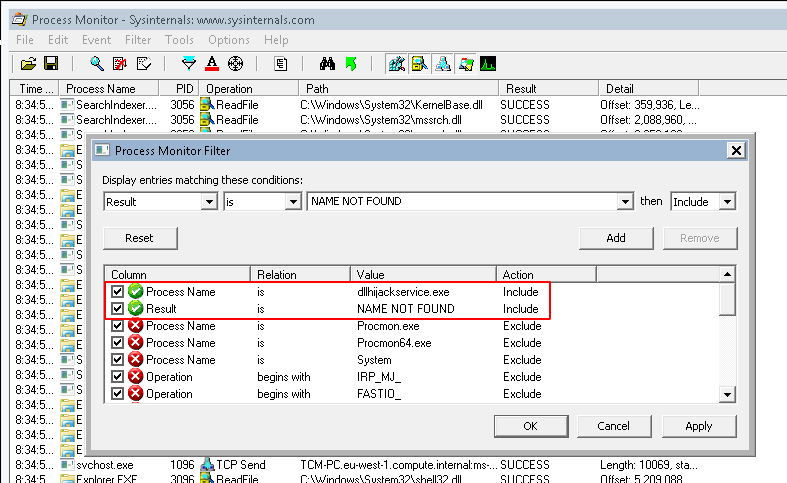Click the filter list vertical scrollbar

[727, 340]
